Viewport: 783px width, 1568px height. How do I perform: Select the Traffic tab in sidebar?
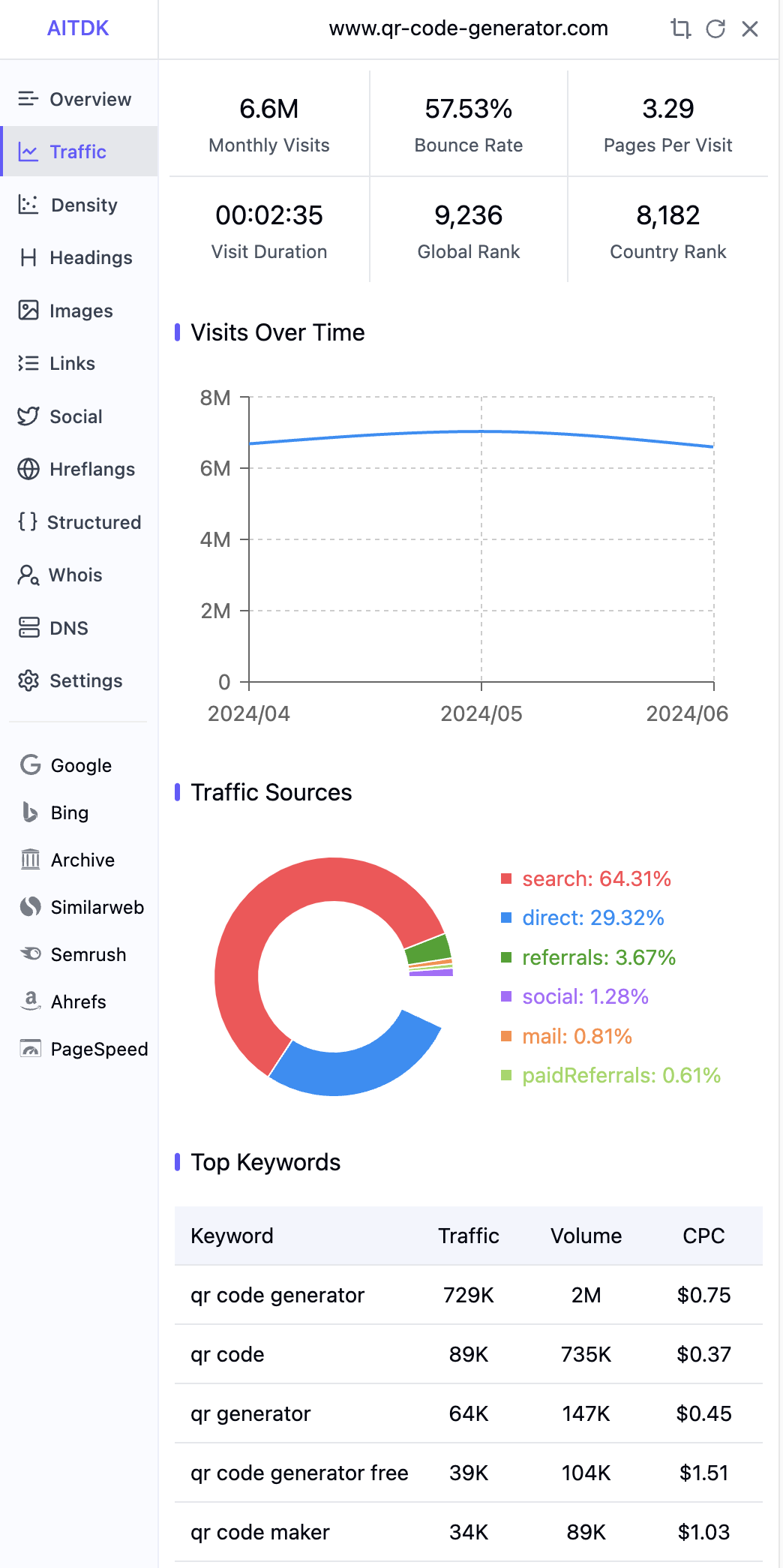tap(79, 152)
